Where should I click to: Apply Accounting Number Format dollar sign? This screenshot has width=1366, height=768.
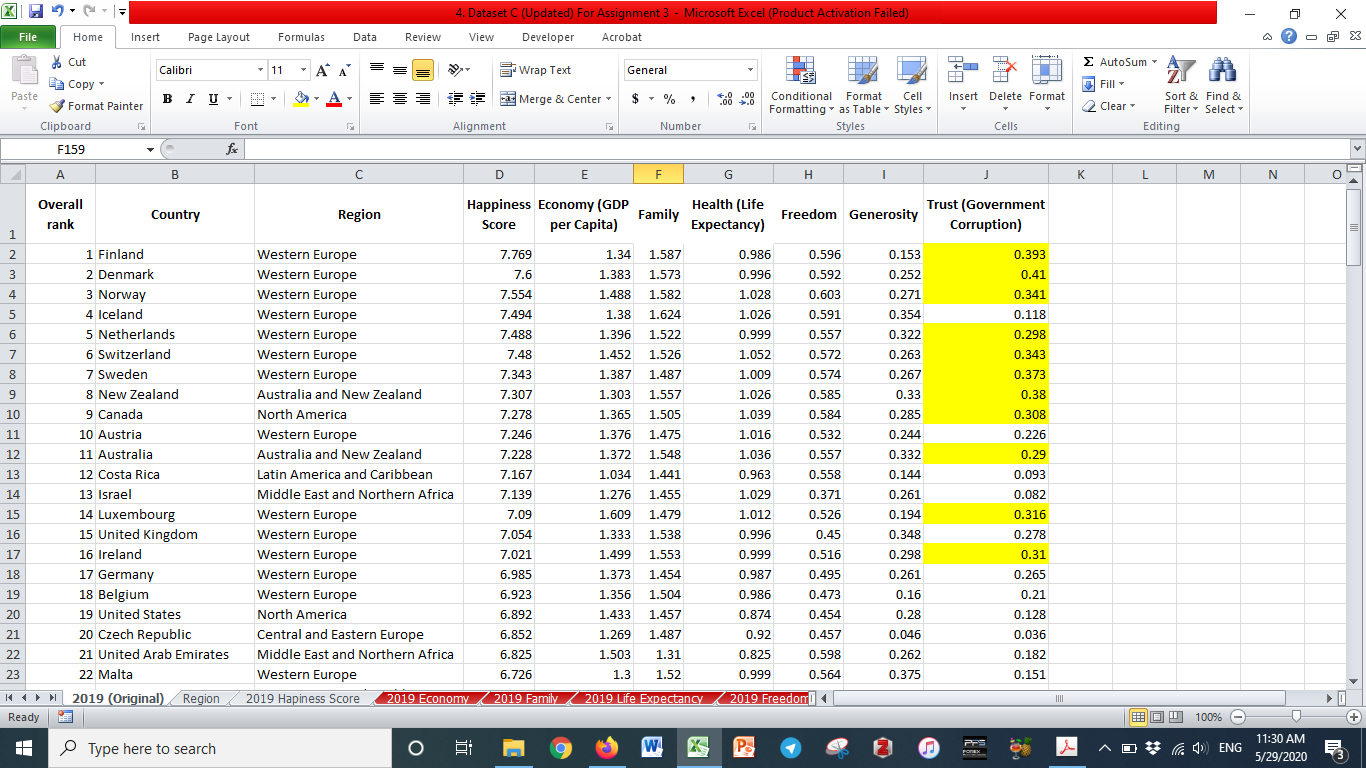636,99
